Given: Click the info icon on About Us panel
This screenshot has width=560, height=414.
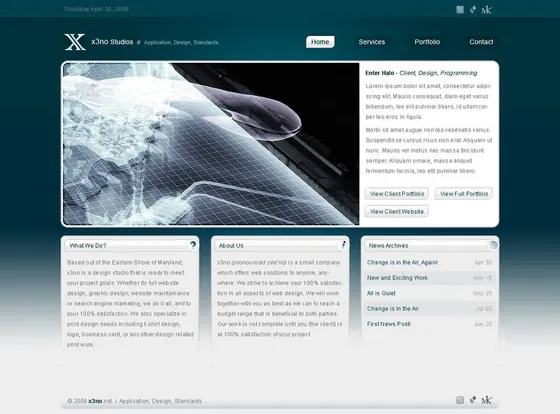Looking at the screenshot, I should [x=343, y=245].
